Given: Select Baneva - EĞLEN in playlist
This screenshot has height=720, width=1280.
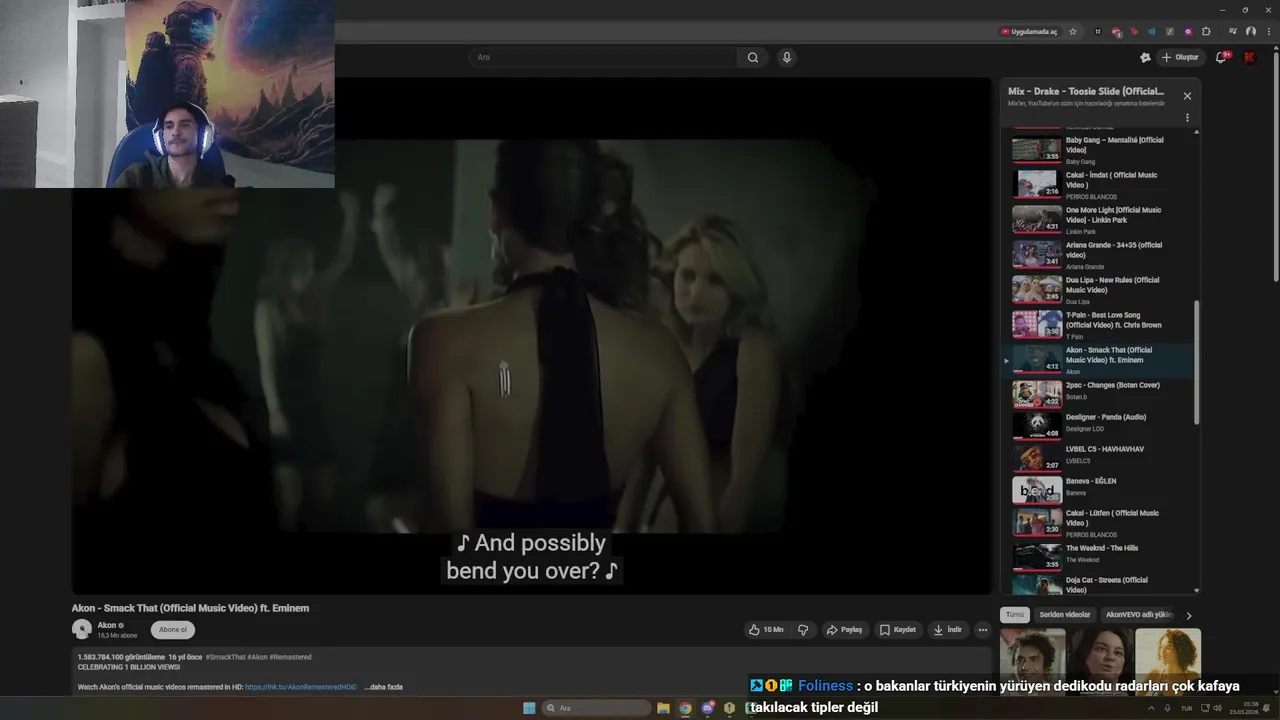Looking at the screenshot, I should [1099, 489].
